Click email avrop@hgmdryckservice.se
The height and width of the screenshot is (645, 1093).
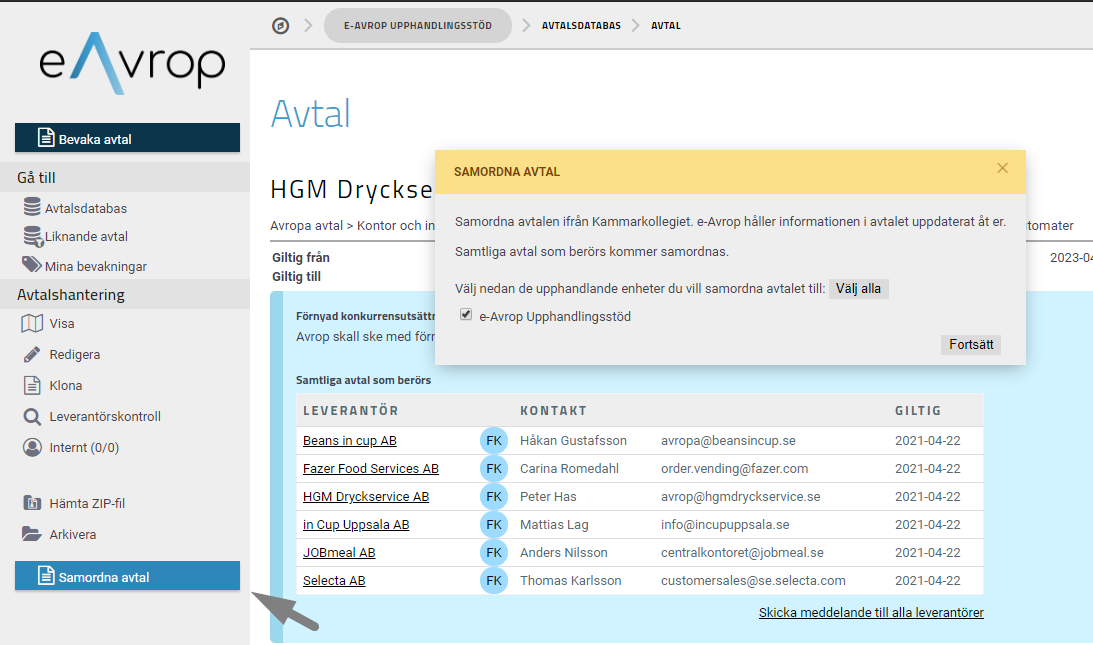point(741,496)
